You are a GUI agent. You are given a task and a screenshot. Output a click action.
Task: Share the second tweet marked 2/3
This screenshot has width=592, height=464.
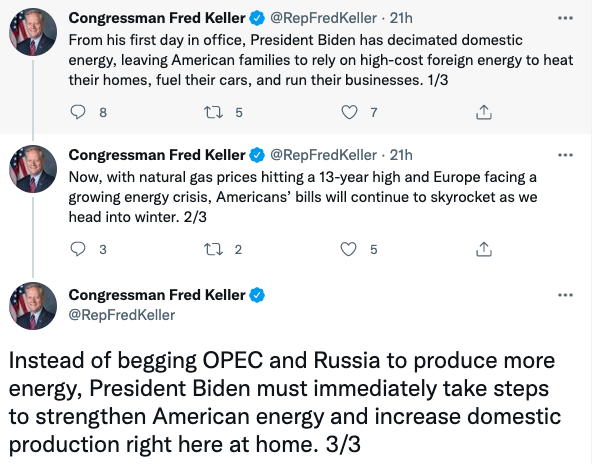click(484, 249)
